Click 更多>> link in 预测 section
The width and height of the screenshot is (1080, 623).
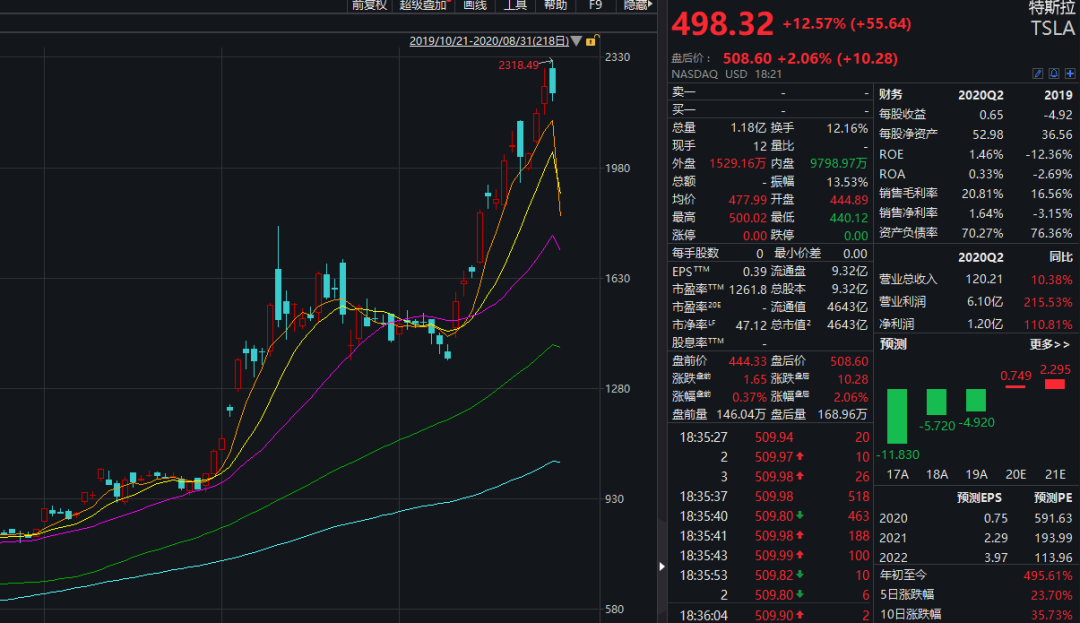1050,344
